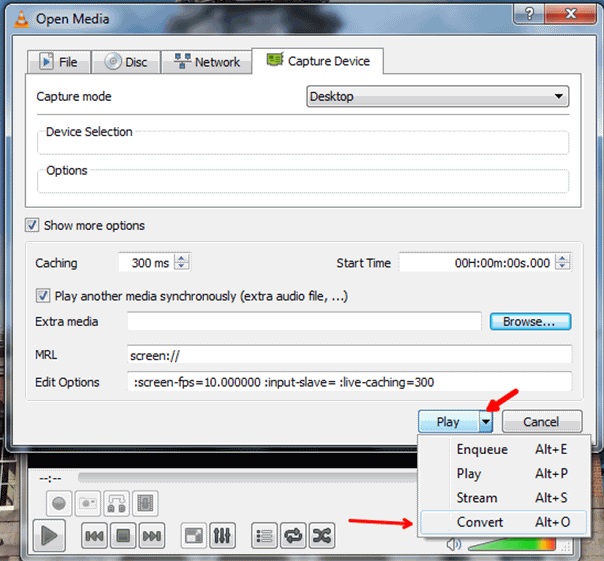This screenshot has width=604, height=561.
Task: Stop playback with the Stop button
Action: point(123,536)
